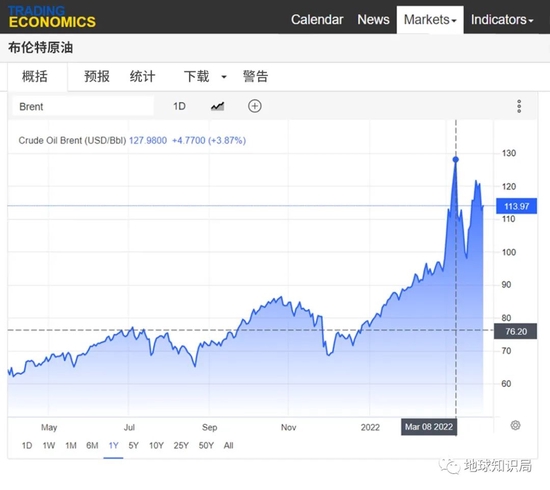Click the 警告 alerts link
This screenshot has width=550, height=490.
[x=255, y=76]
